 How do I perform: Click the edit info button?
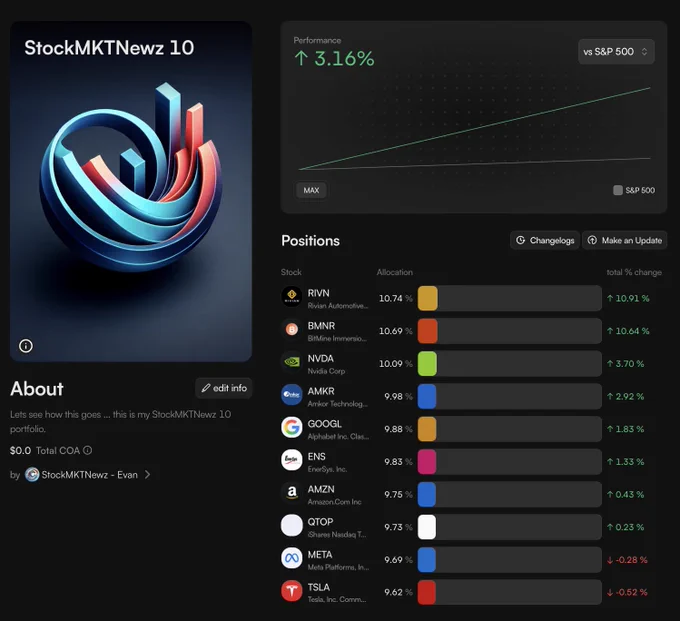tap(224, 388)
